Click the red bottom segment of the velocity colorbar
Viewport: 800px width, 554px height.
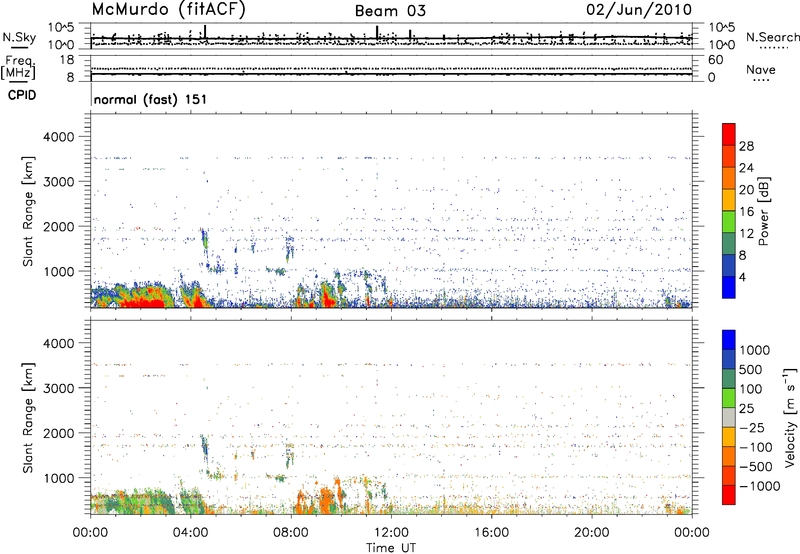[729, 495]
